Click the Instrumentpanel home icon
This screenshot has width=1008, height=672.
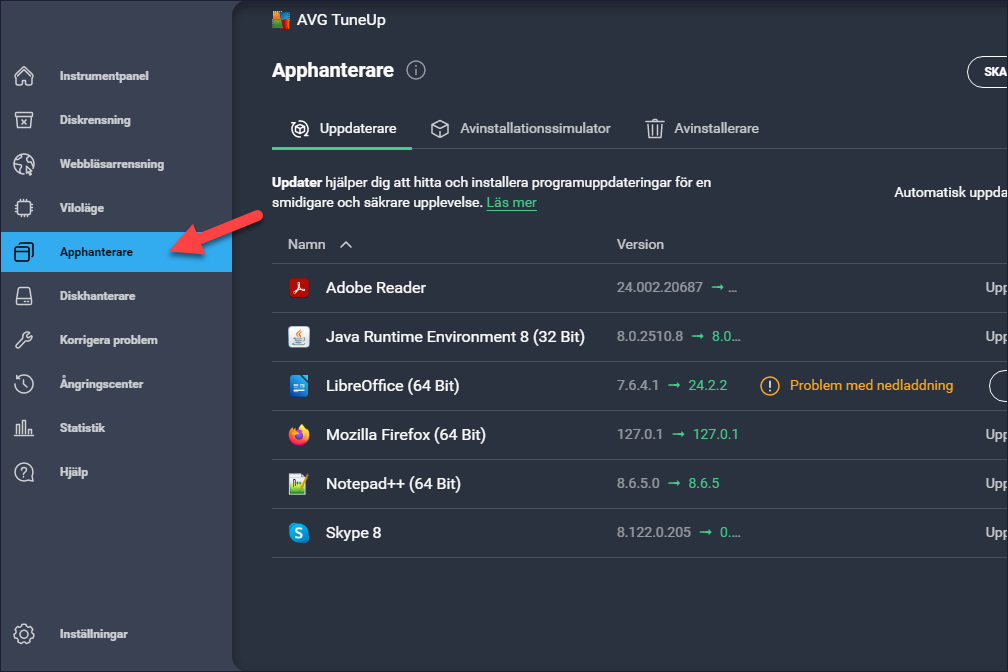[x=24, y=76]
